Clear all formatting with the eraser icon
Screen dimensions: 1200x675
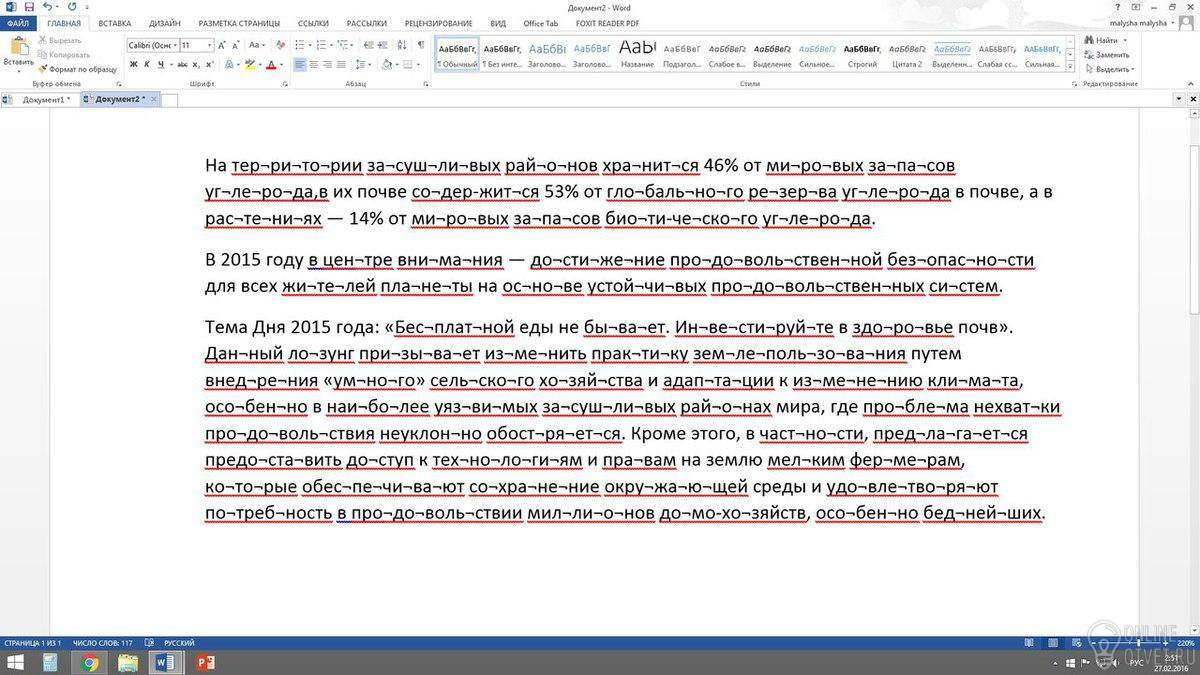pyautogui.click(x=280, y=45)
